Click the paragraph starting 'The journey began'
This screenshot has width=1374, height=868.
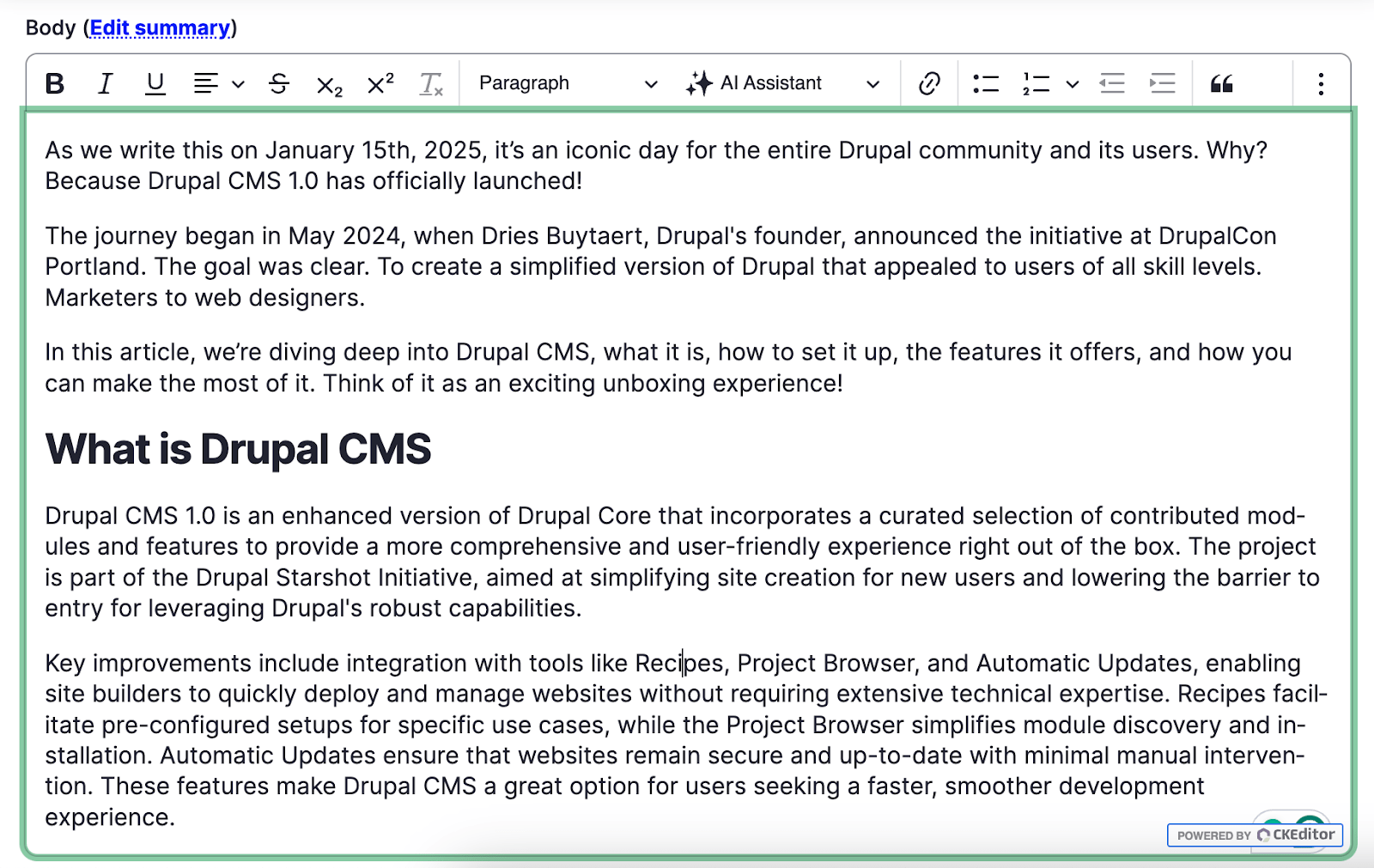[x=661, y=267]
